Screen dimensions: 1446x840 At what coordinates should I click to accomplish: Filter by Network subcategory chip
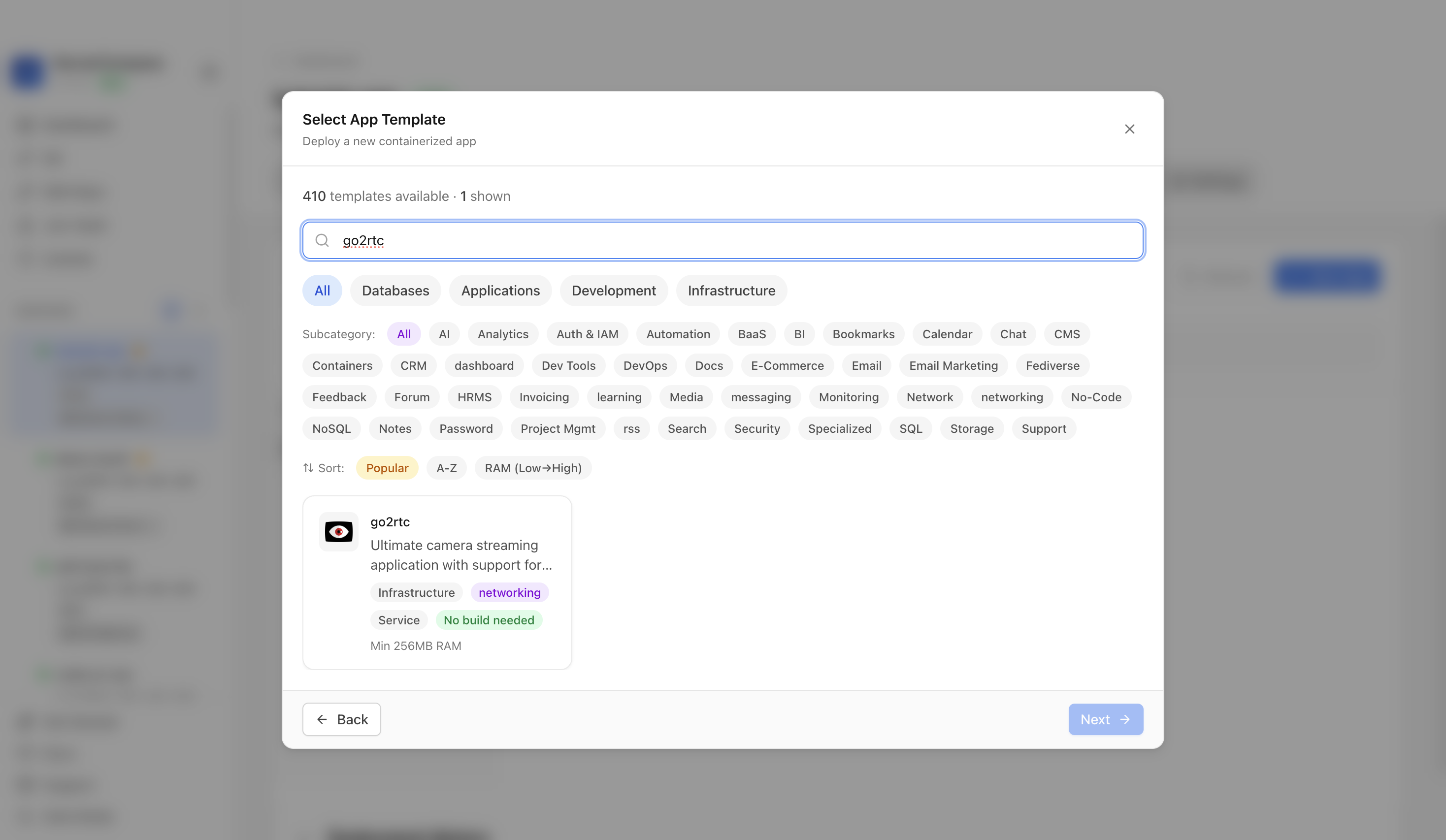click(x=929, y=397)
